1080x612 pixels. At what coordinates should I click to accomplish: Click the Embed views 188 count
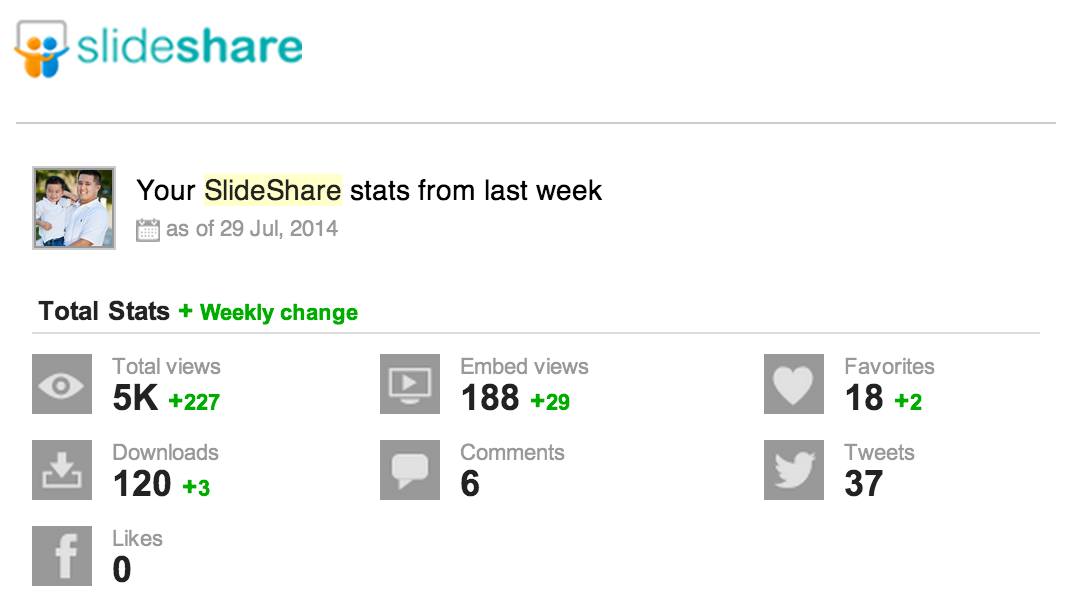point(490,399)
